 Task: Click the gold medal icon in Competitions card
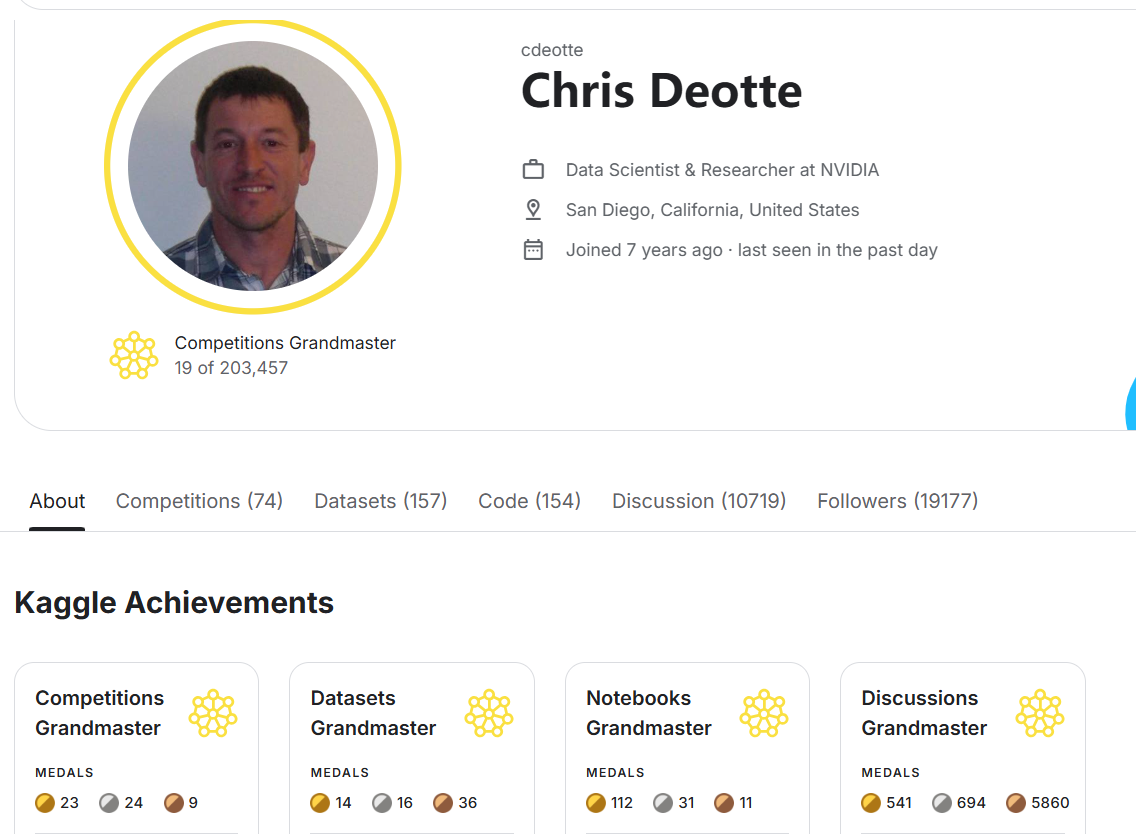(x=45, y=802)
